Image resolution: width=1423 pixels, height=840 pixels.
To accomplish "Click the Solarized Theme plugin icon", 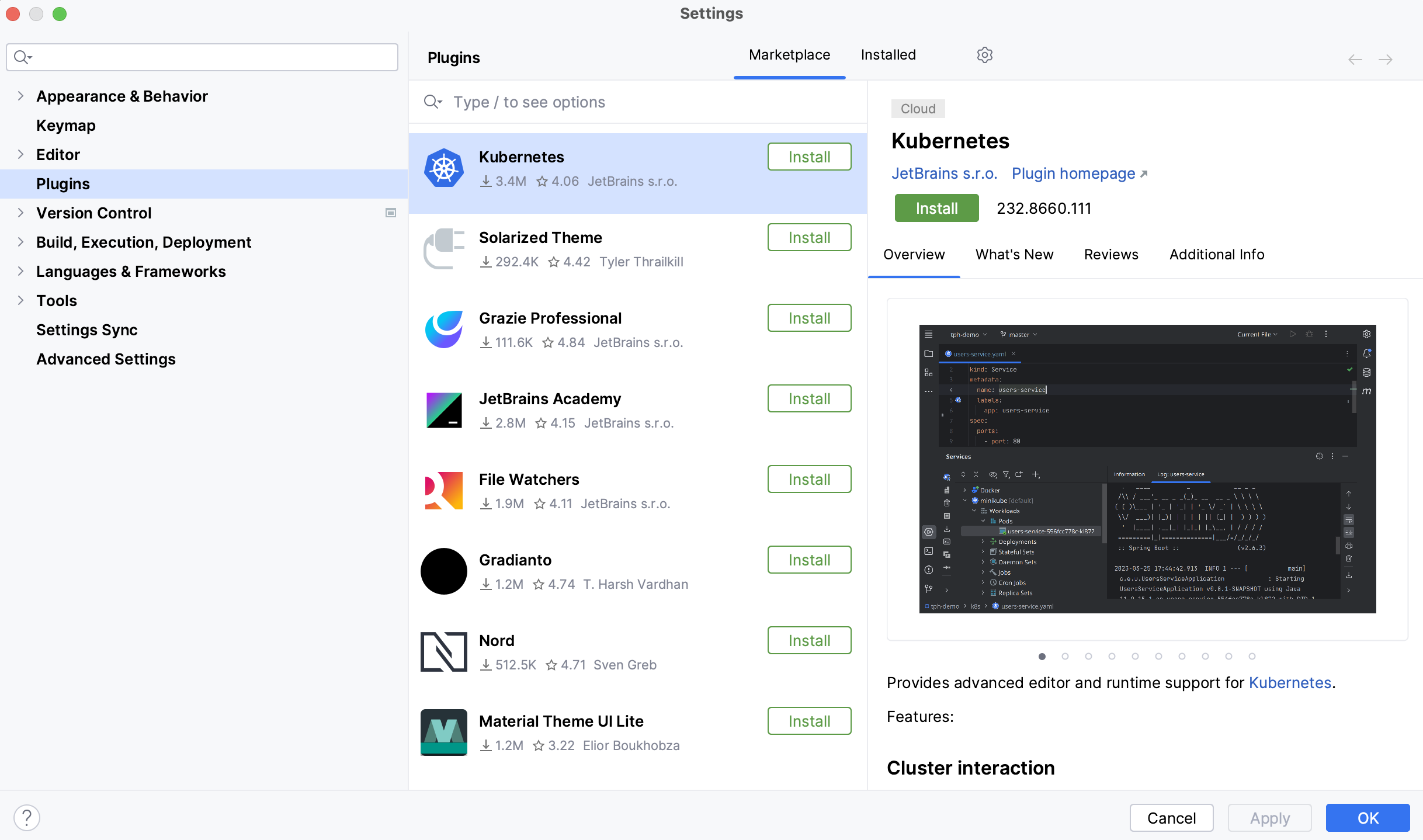I will [x=444, y=249].
